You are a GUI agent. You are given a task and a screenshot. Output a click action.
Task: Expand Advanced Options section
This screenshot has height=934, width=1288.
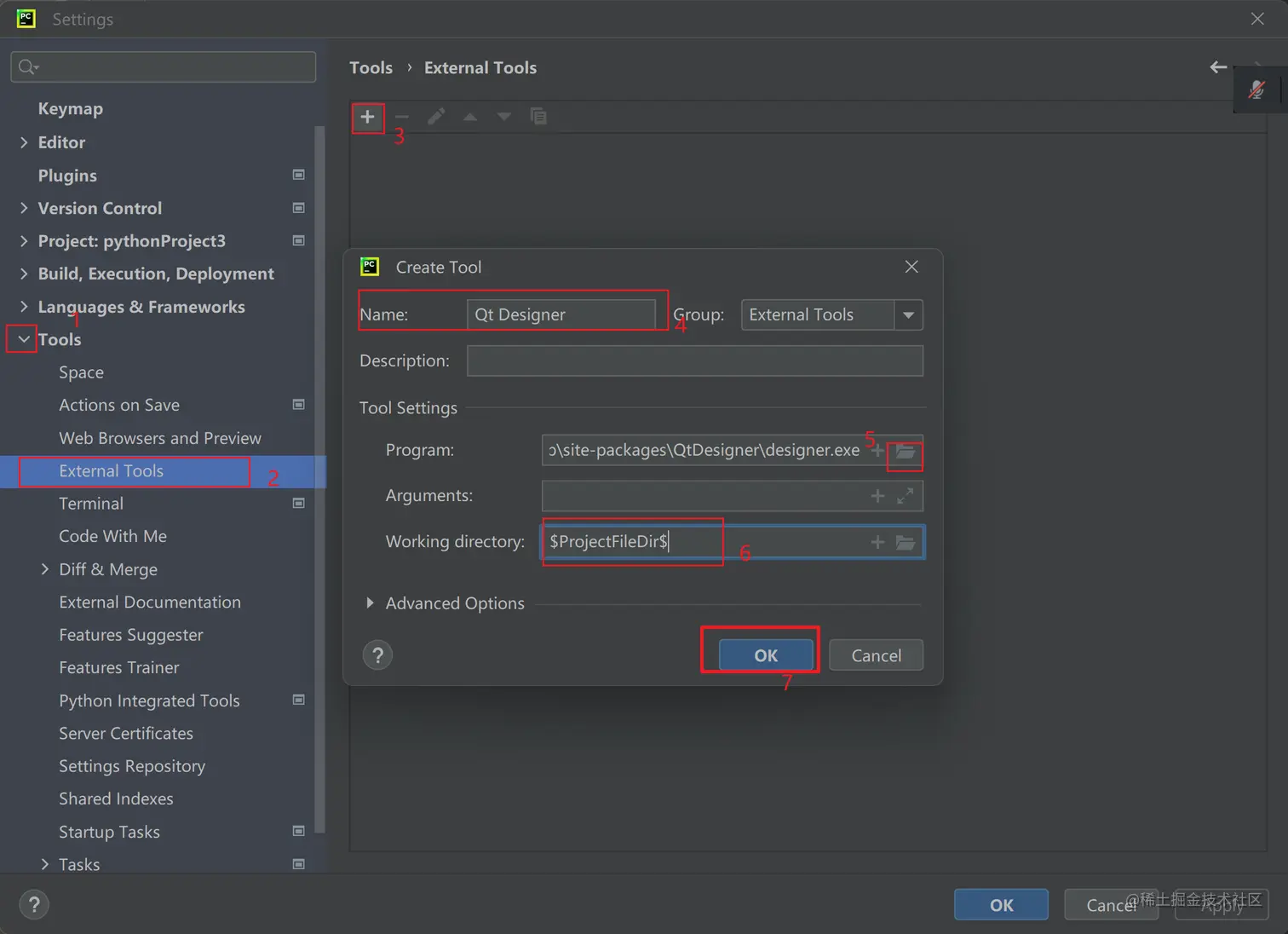pyautogui.click(x=370, y=603)
